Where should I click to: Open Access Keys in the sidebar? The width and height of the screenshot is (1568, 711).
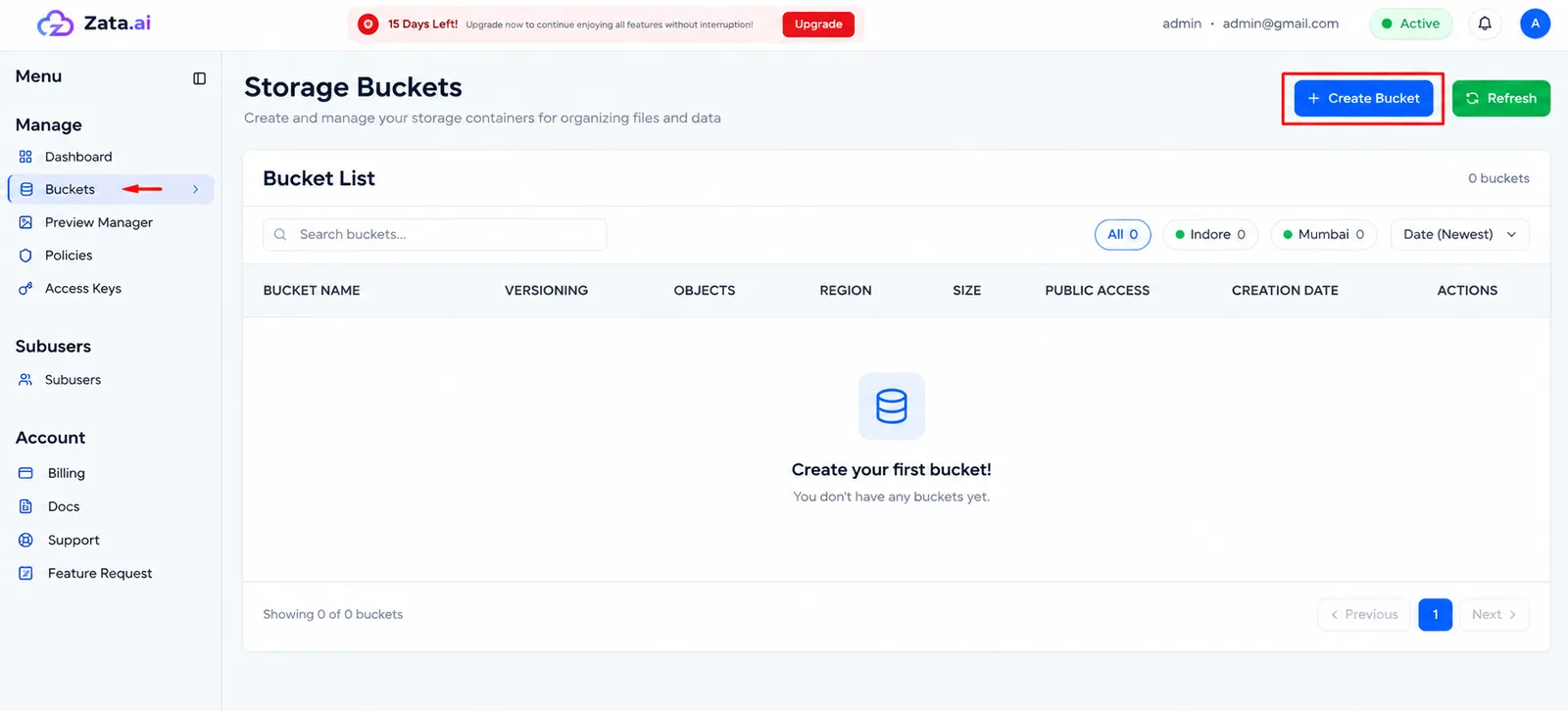tap(83, 289)
